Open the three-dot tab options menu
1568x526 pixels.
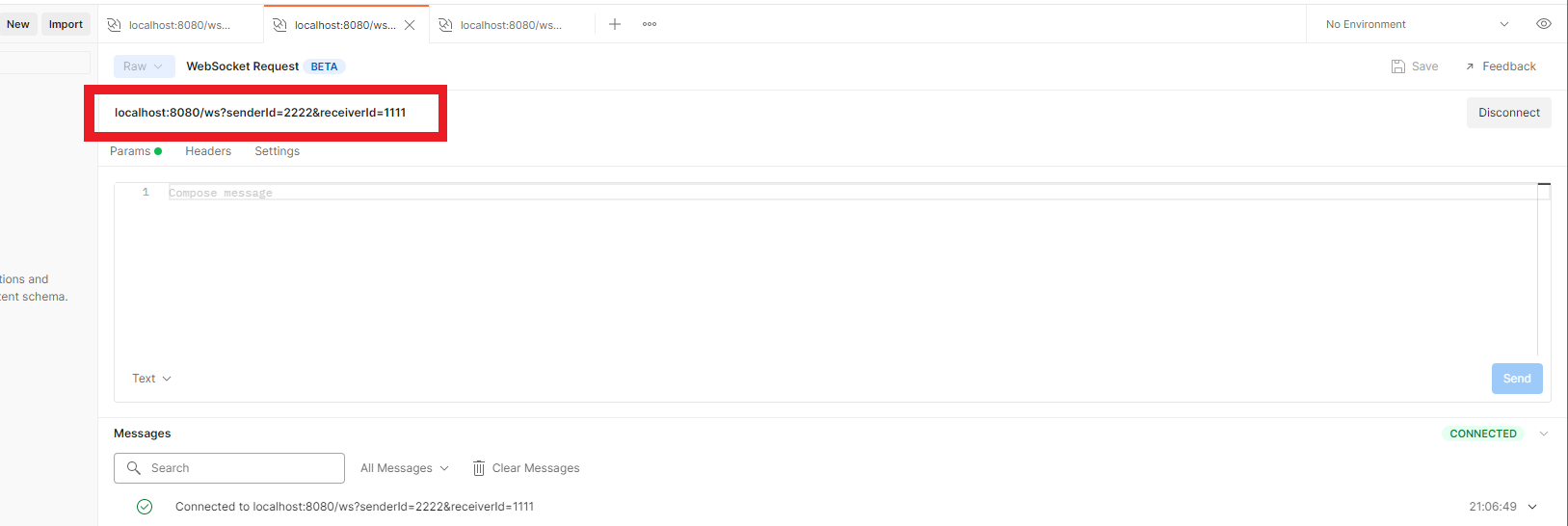point(650,24)
